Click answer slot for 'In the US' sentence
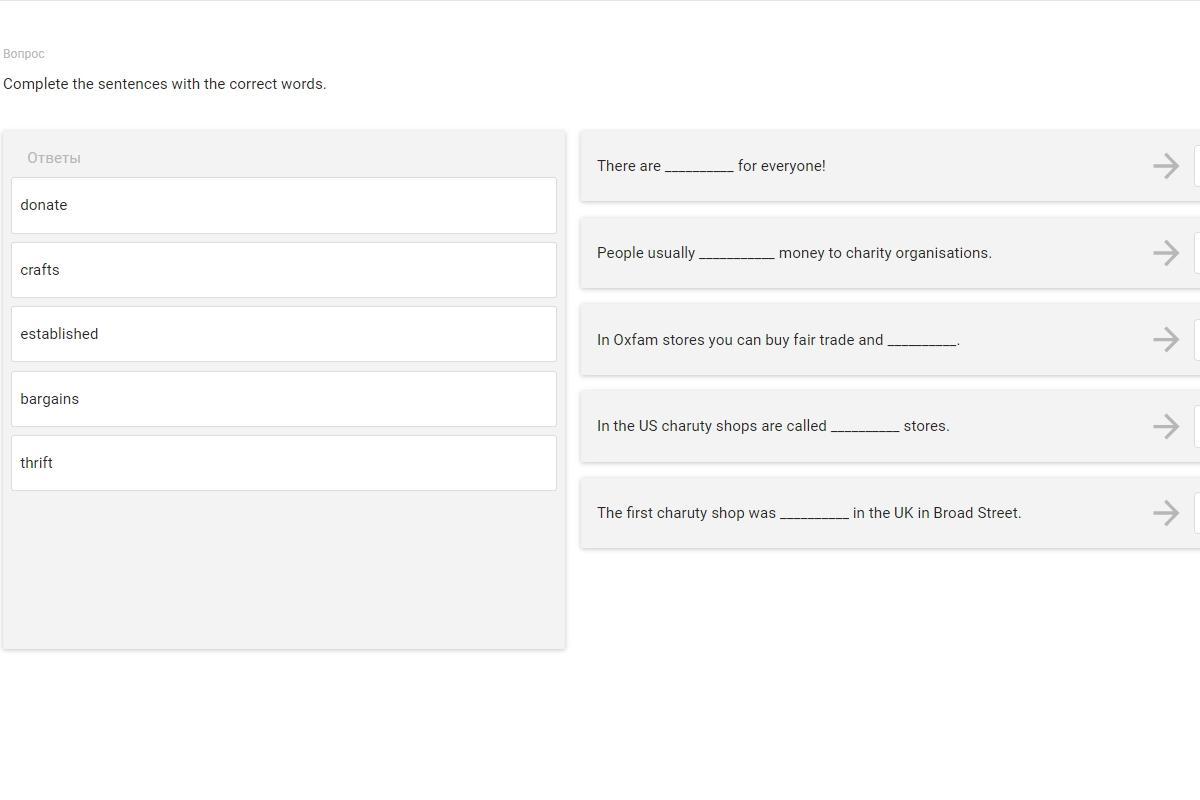 [x=1197, y=426]
